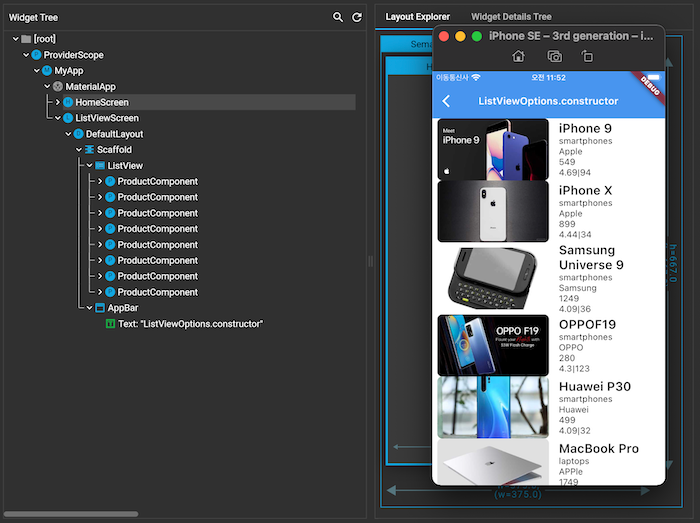Click the Huawei P30 title text
Image resolution: width=700 pixels, height=523 pixels.
(x=595, y=386)
